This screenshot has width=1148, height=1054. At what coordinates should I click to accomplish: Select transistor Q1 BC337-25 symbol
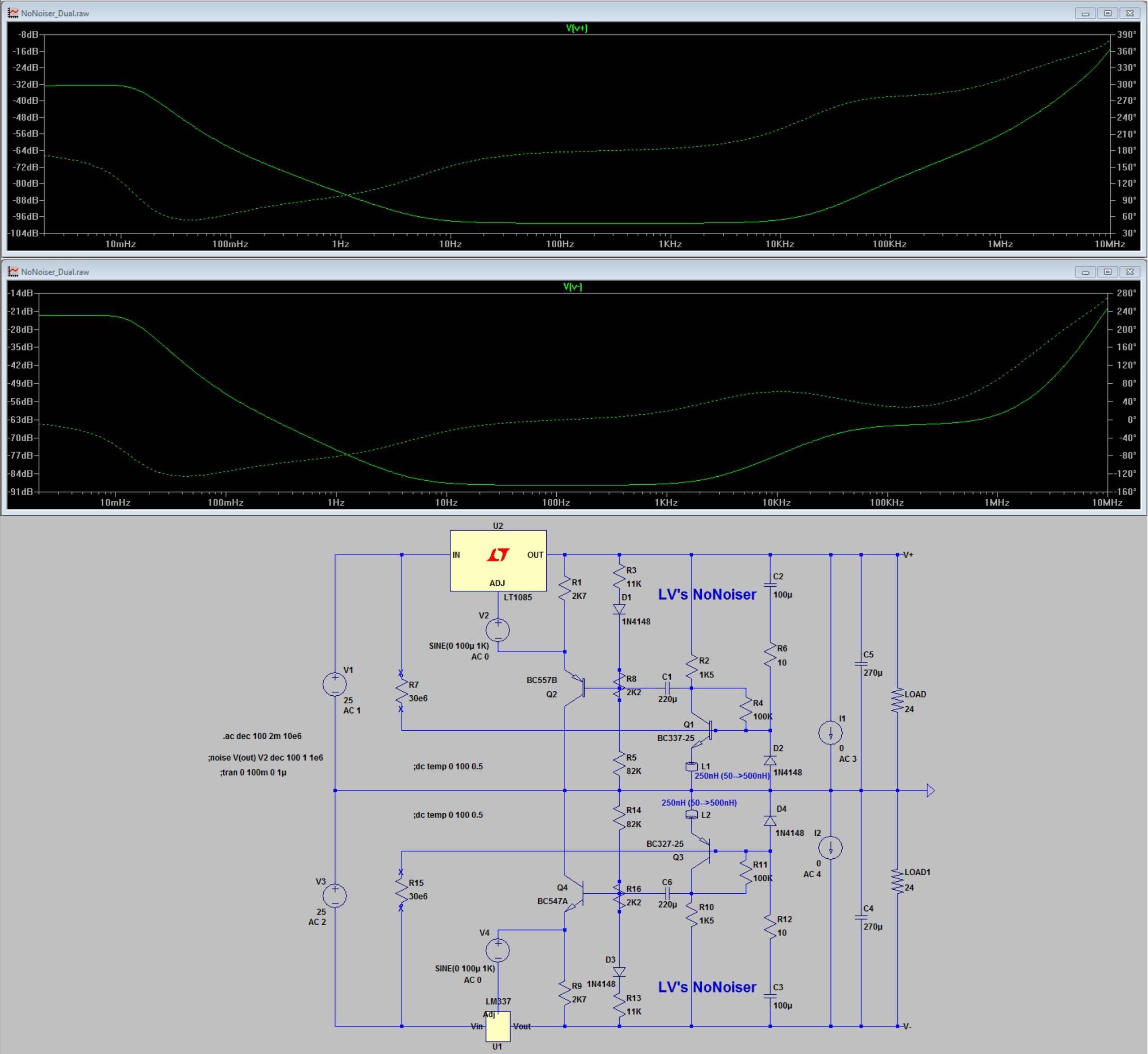(703, 730)
